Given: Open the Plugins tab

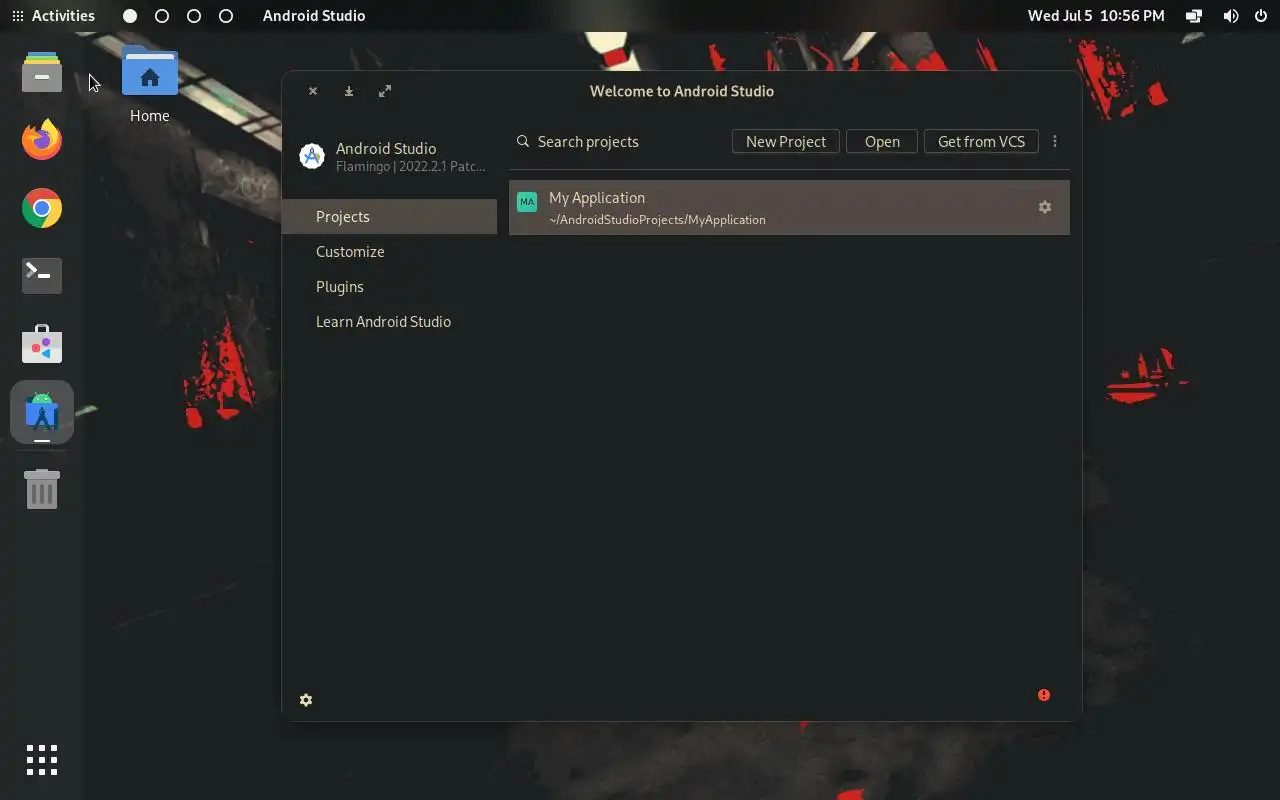Looking at the screenshot, I should 389,286.
